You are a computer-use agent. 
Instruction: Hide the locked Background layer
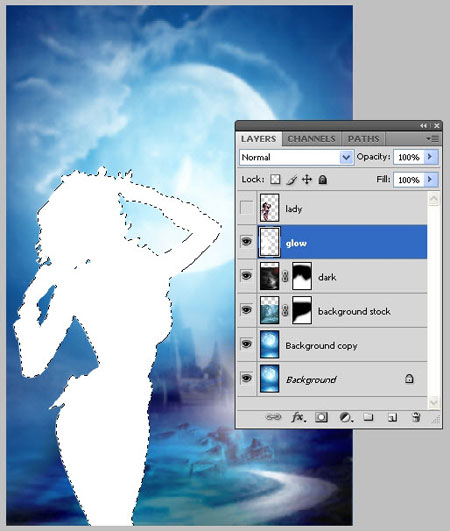click(x=246, y=378)
